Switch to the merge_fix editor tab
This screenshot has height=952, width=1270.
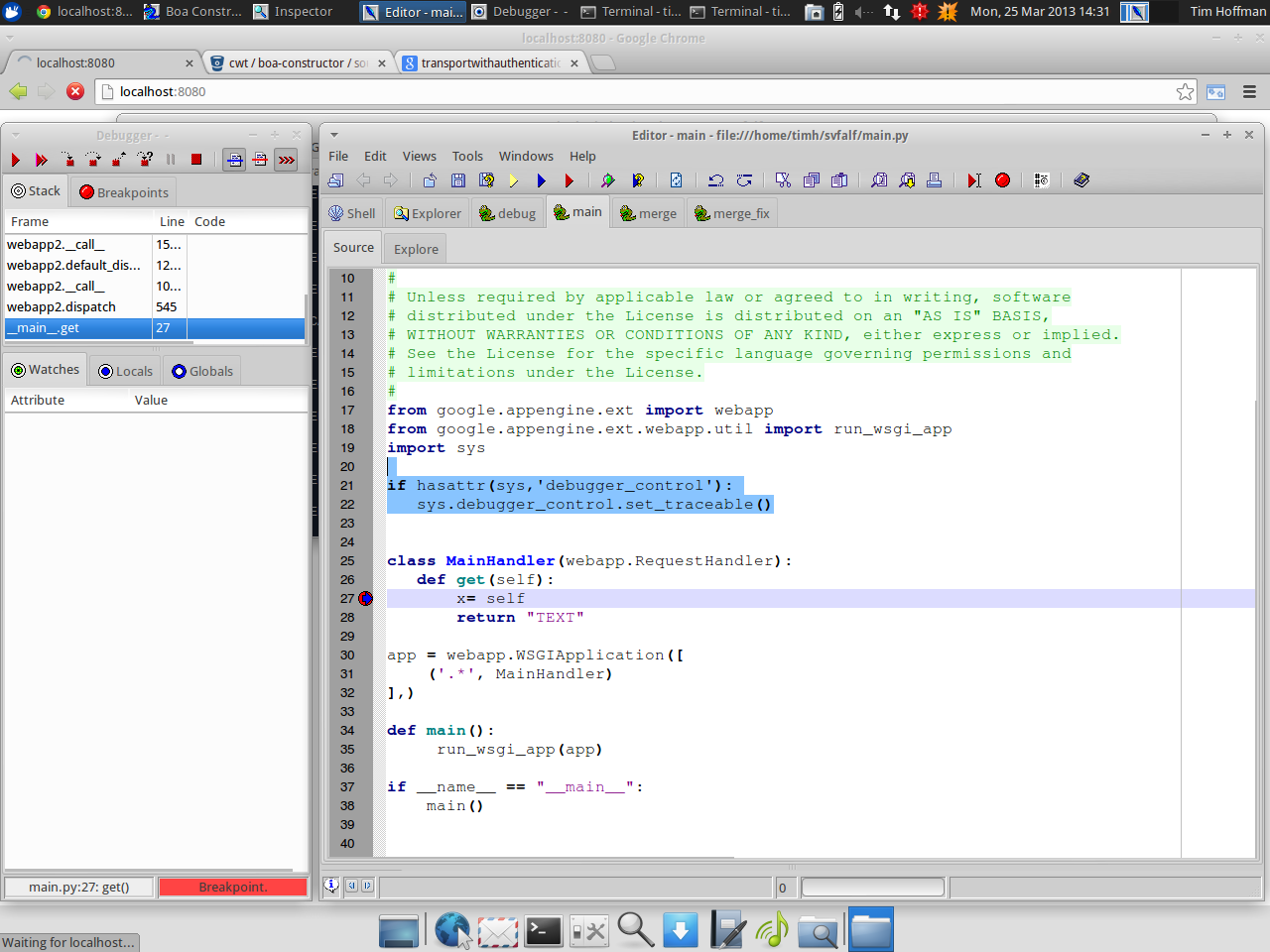coord(732,213)
